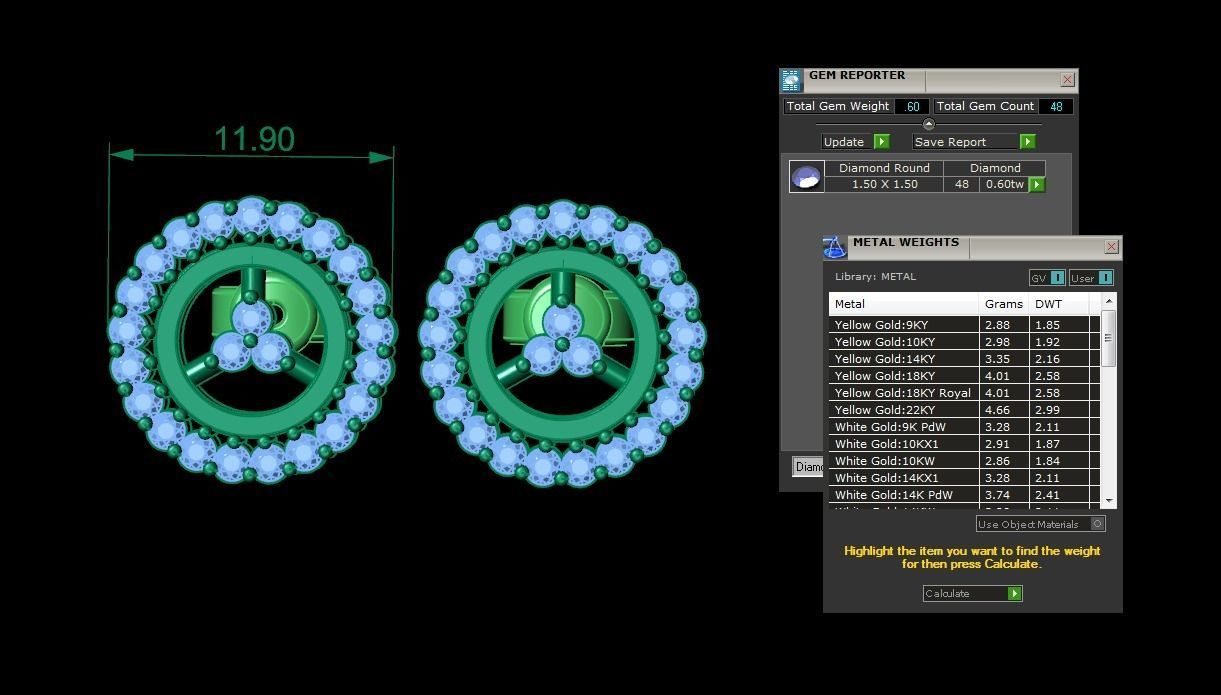The width and height of the screenshot is (1221, 695).
Task: Sort by the Metal column header
Action: tap(904, 304)
